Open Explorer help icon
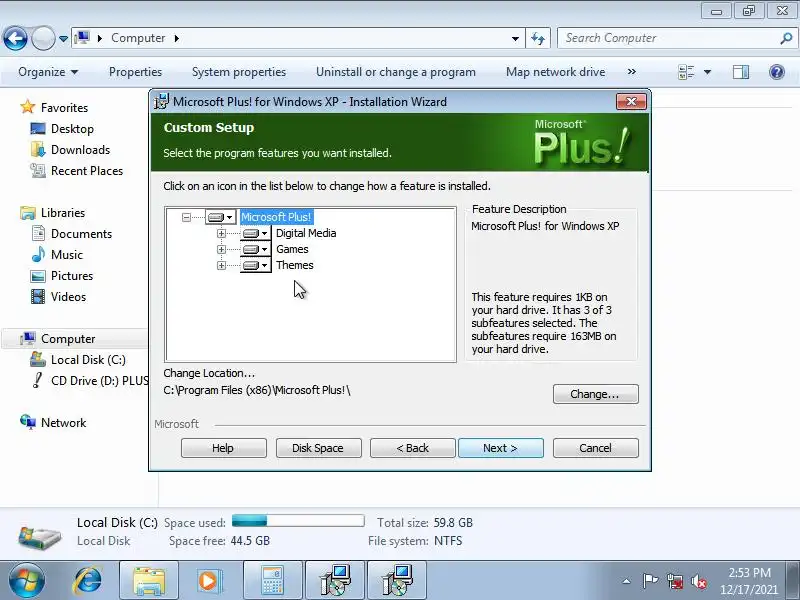 point(777,72)
